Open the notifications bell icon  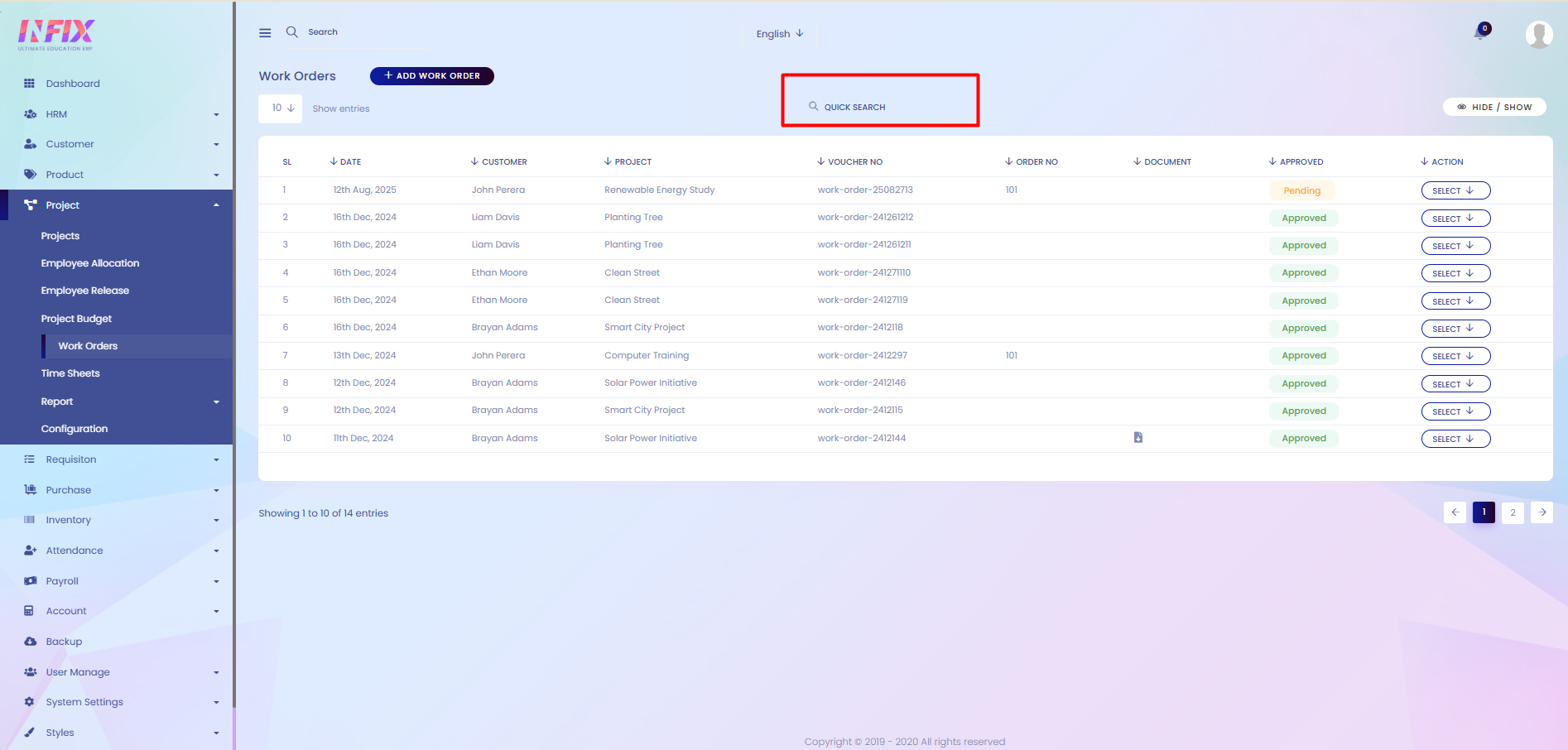1480,33
